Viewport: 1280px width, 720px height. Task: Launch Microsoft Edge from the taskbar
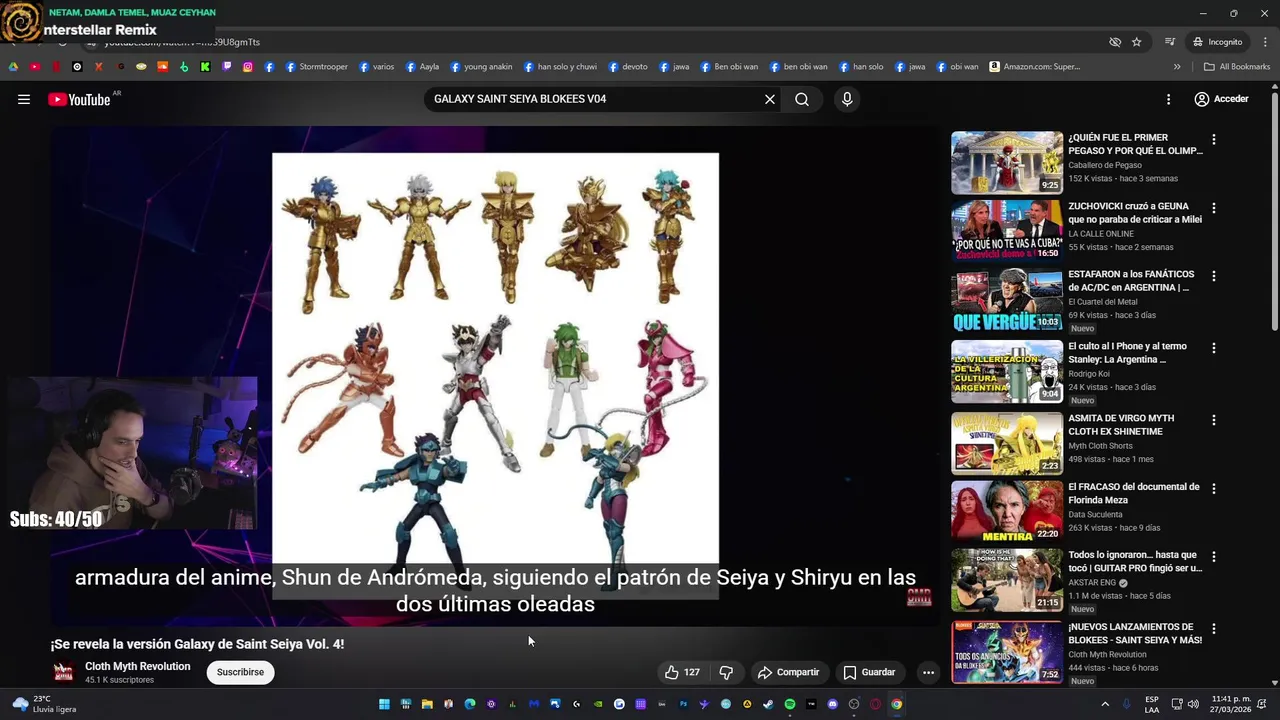coord(470,704)
